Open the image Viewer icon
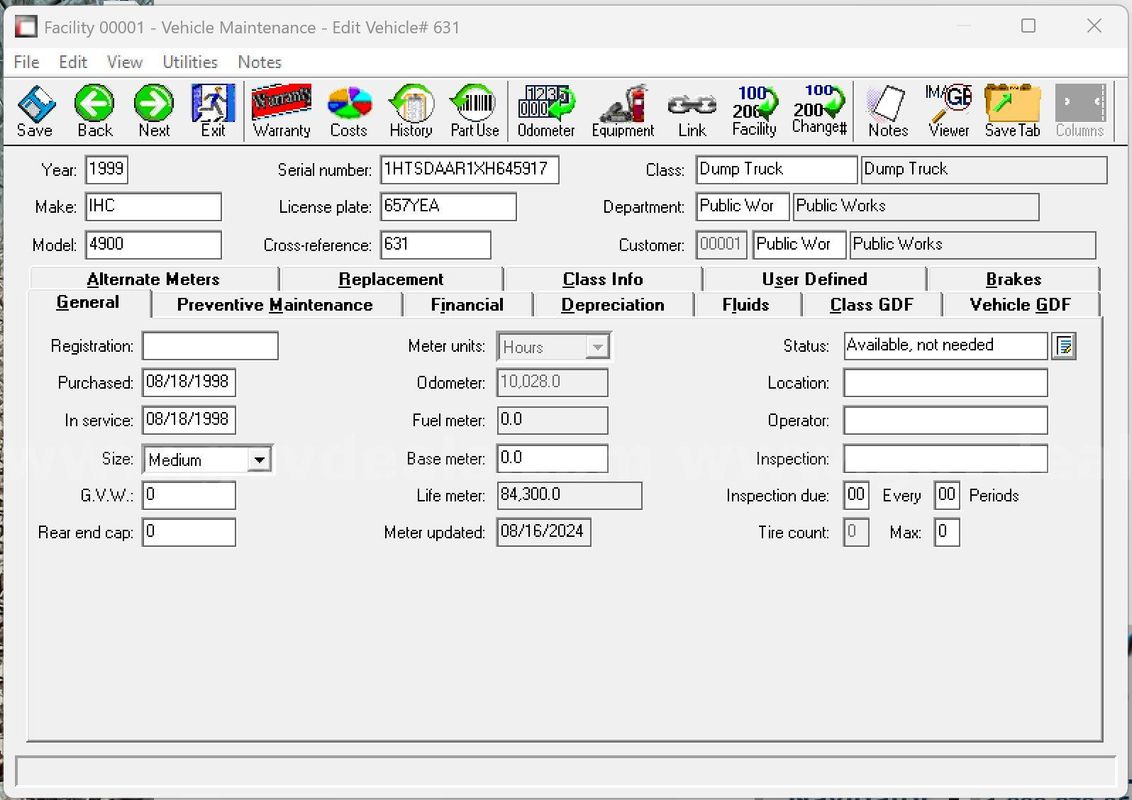Screen dimensions: 1132x800 coord(949,110)
